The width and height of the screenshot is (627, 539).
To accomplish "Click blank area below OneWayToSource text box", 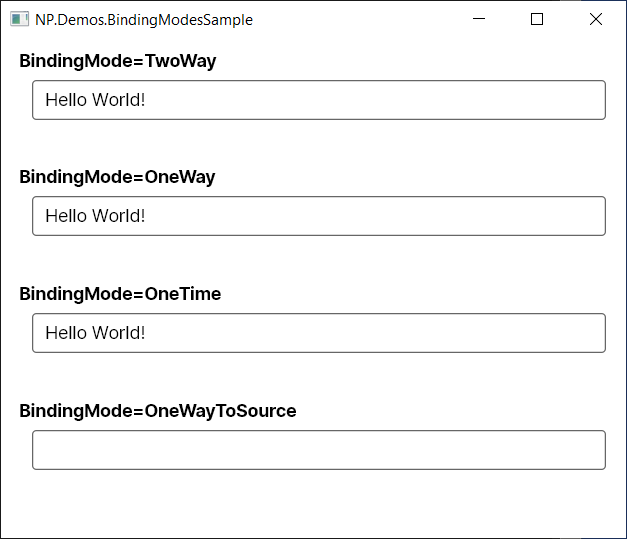I will (319, 504).
